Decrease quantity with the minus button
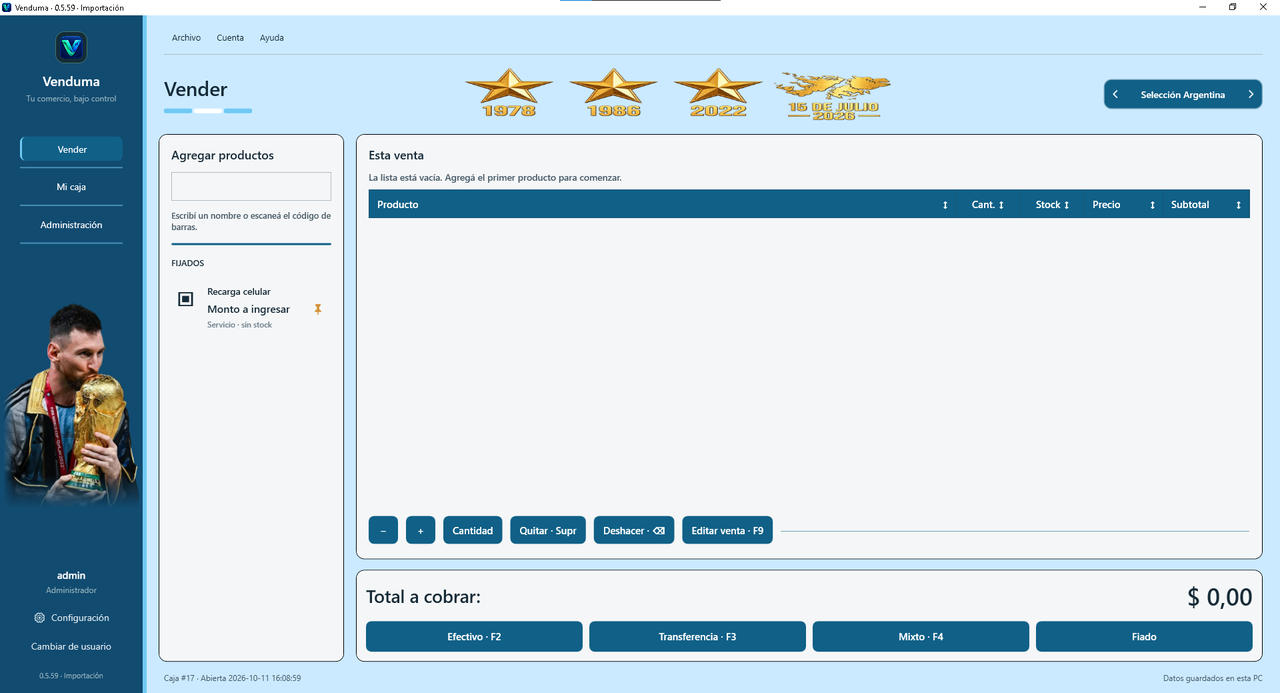Image resolution: width=1280 pixels, height=693 pixels. click(383, 530)
